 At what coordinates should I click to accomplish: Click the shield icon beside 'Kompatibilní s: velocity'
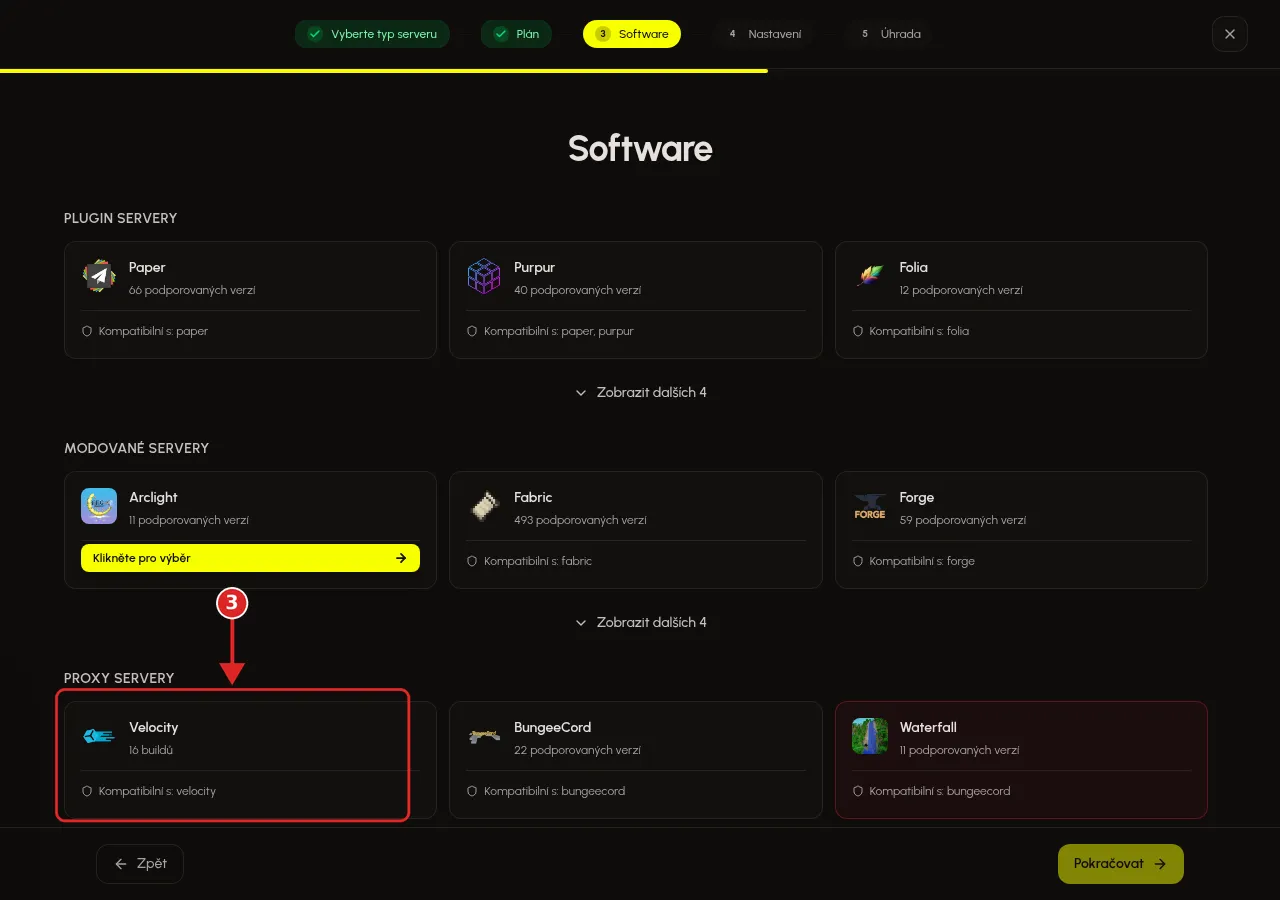pyautogui.click(x=87, y=791)
